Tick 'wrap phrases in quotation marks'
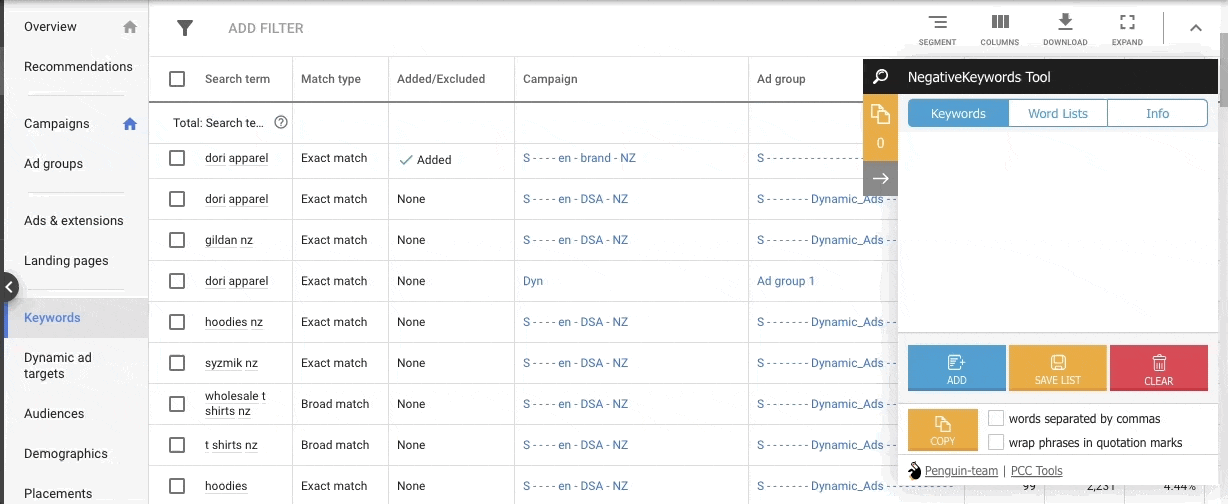1228x504 pixels. coord(996,442)
